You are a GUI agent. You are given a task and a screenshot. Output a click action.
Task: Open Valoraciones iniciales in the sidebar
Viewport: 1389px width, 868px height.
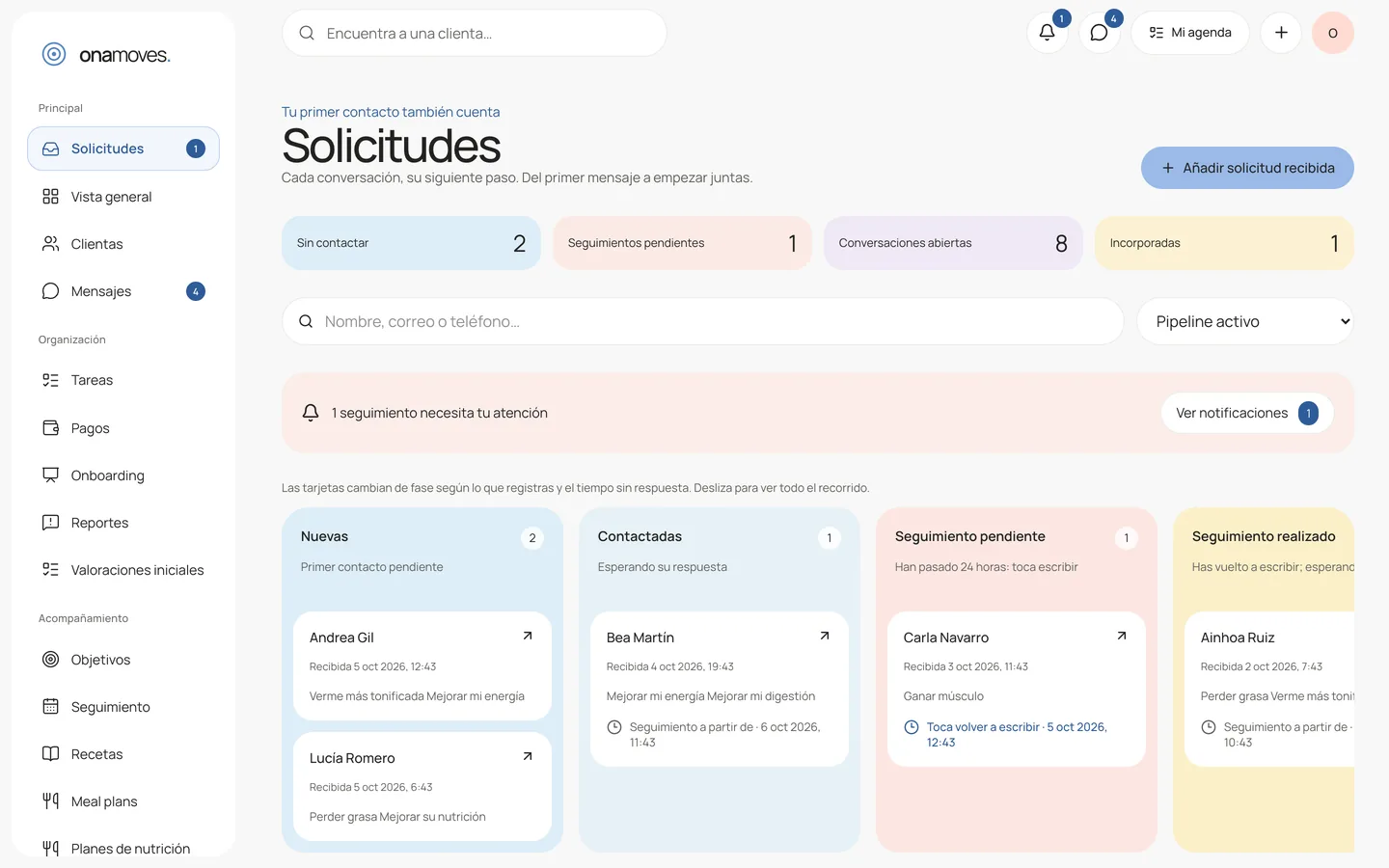click(x=123, y=570)
